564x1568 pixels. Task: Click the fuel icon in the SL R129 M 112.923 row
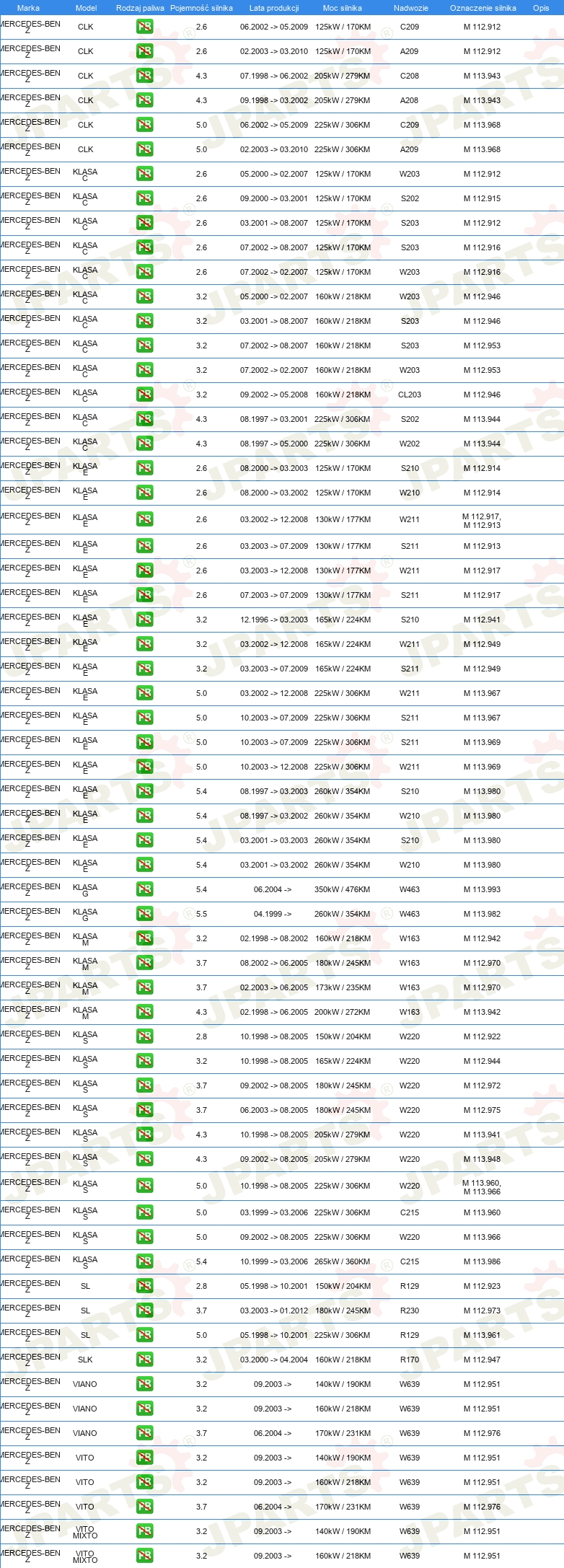click(144, 1286)
